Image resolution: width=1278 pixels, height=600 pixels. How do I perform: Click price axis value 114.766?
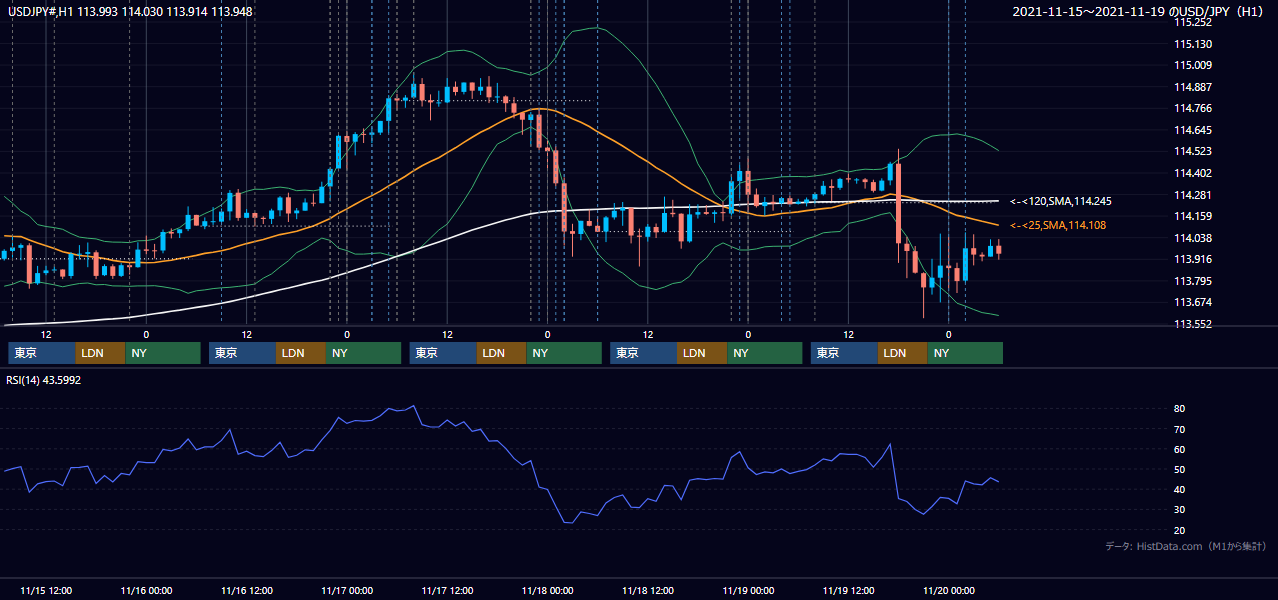(x=1193, y=108)
